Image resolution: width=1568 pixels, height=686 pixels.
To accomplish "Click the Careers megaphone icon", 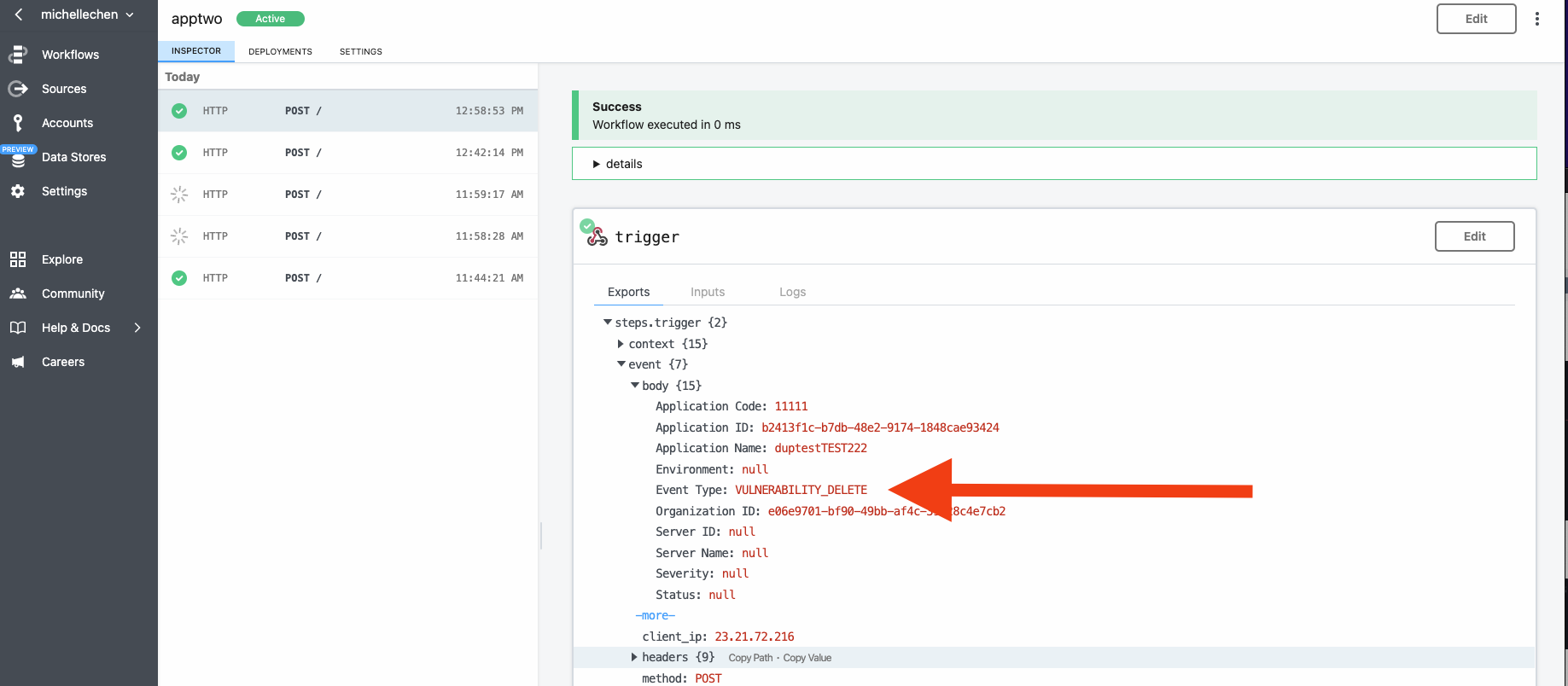I will (x=18, y=362).
